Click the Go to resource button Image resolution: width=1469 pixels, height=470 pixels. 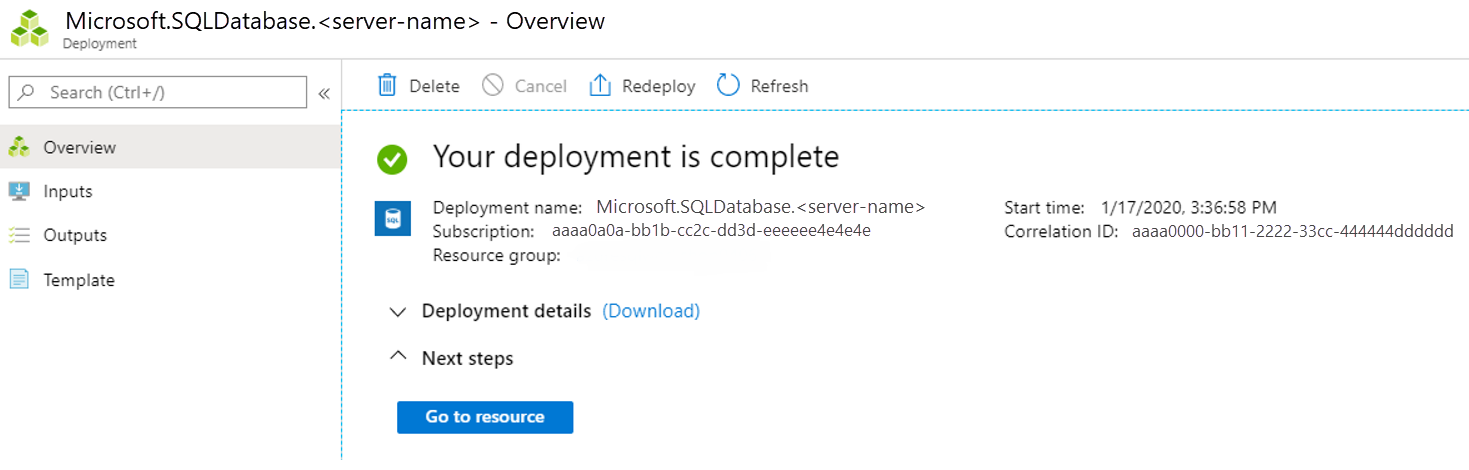coord(485,417)
